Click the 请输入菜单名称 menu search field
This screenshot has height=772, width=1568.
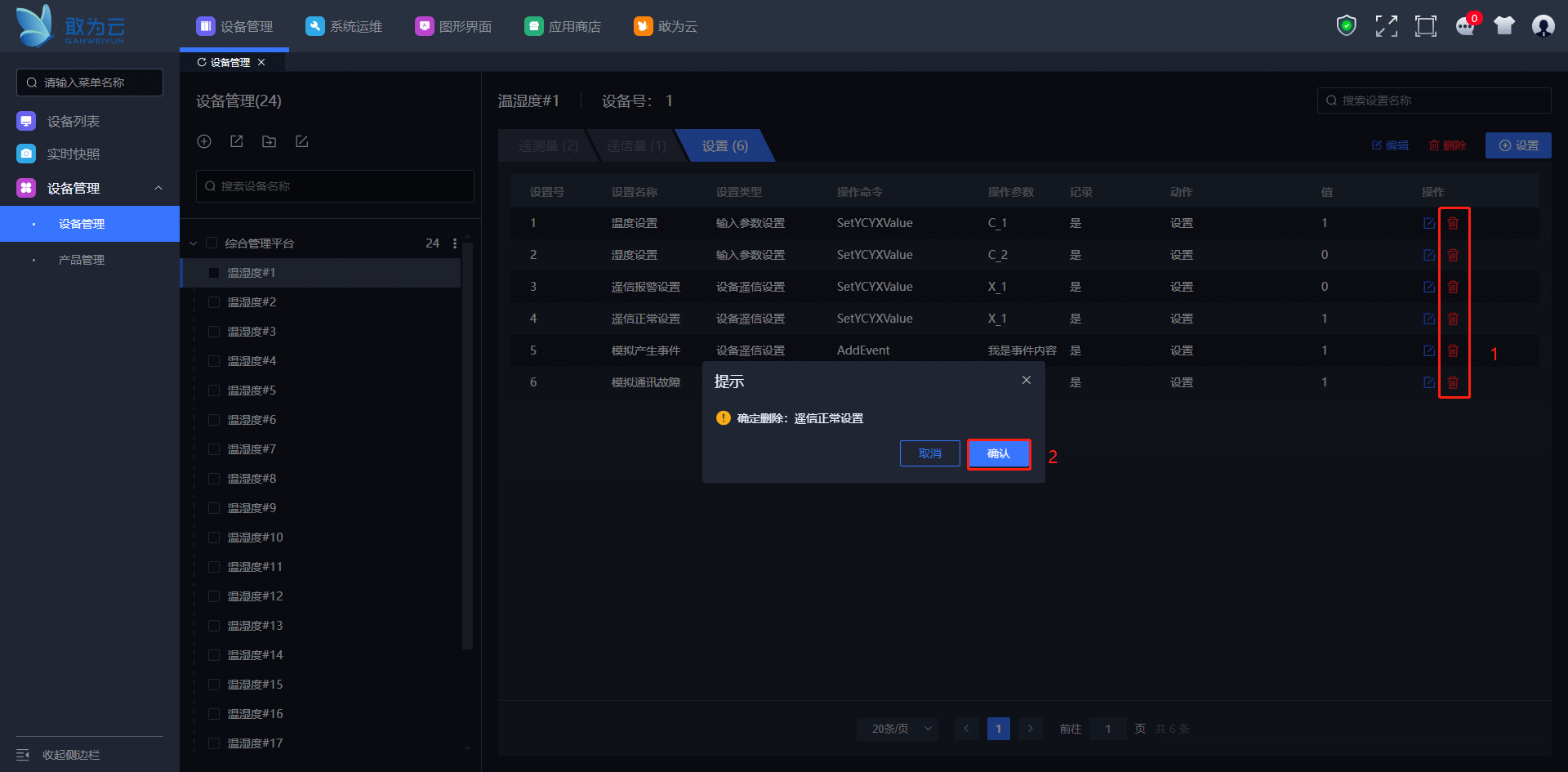[x=90, y=83]
